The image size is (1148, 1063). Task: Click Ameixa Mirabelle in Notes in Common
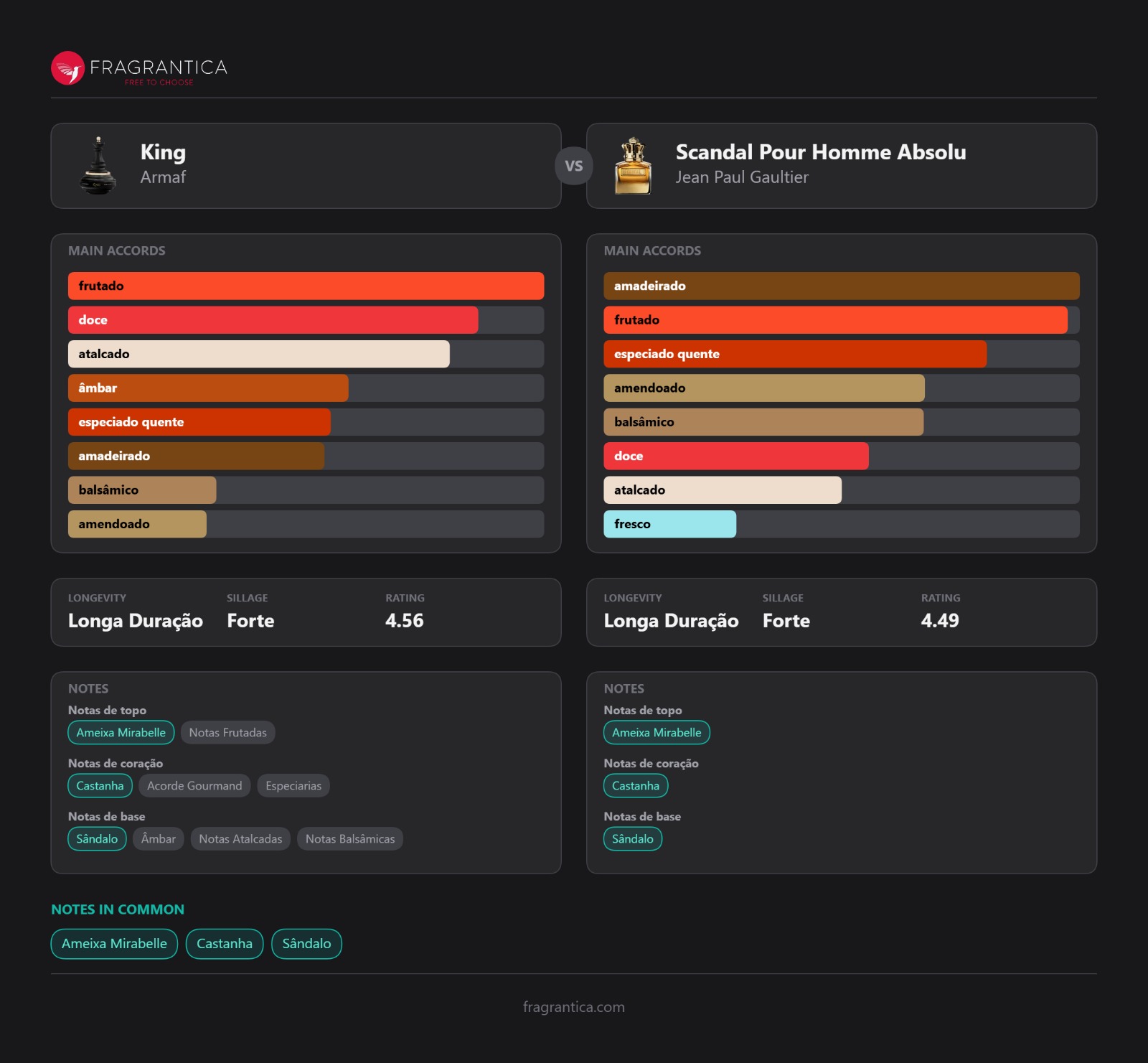tap(114, 944)
